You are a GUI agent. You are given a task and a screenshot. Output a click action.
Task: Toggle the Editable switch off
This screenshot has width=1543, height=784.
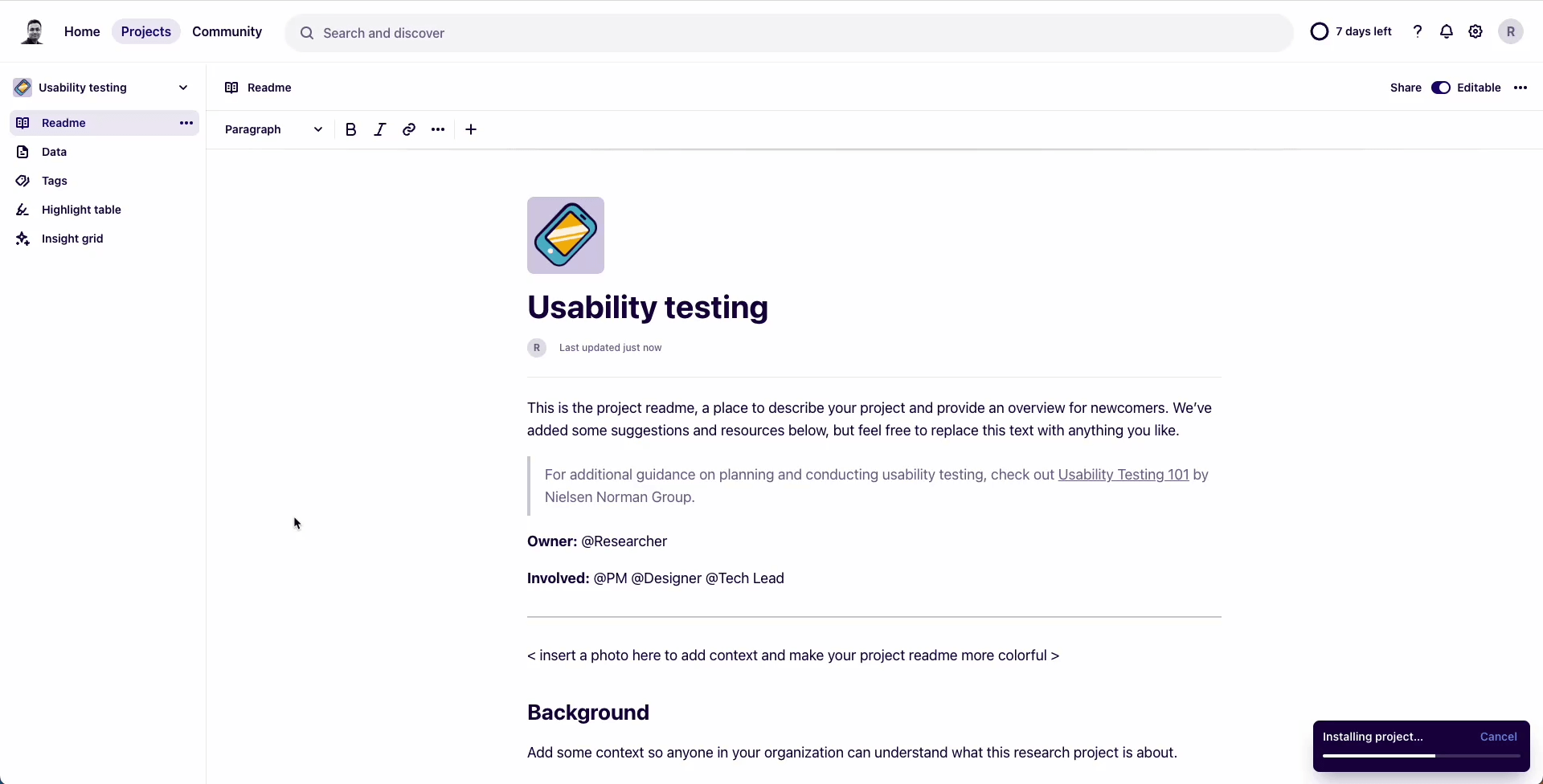pyautogui.click(x=1441, y=88)
